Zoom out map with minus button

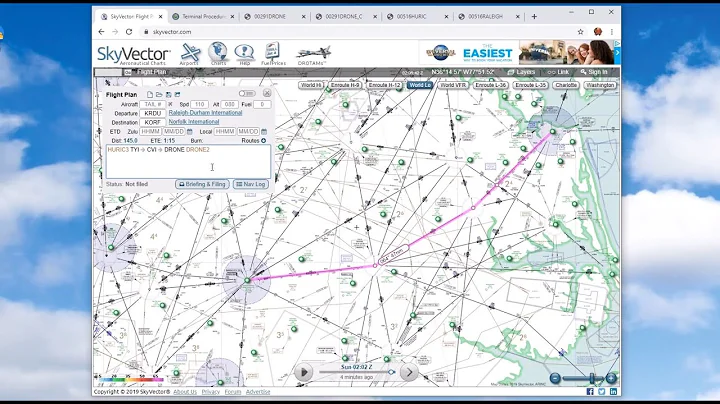tap(555, 378)
